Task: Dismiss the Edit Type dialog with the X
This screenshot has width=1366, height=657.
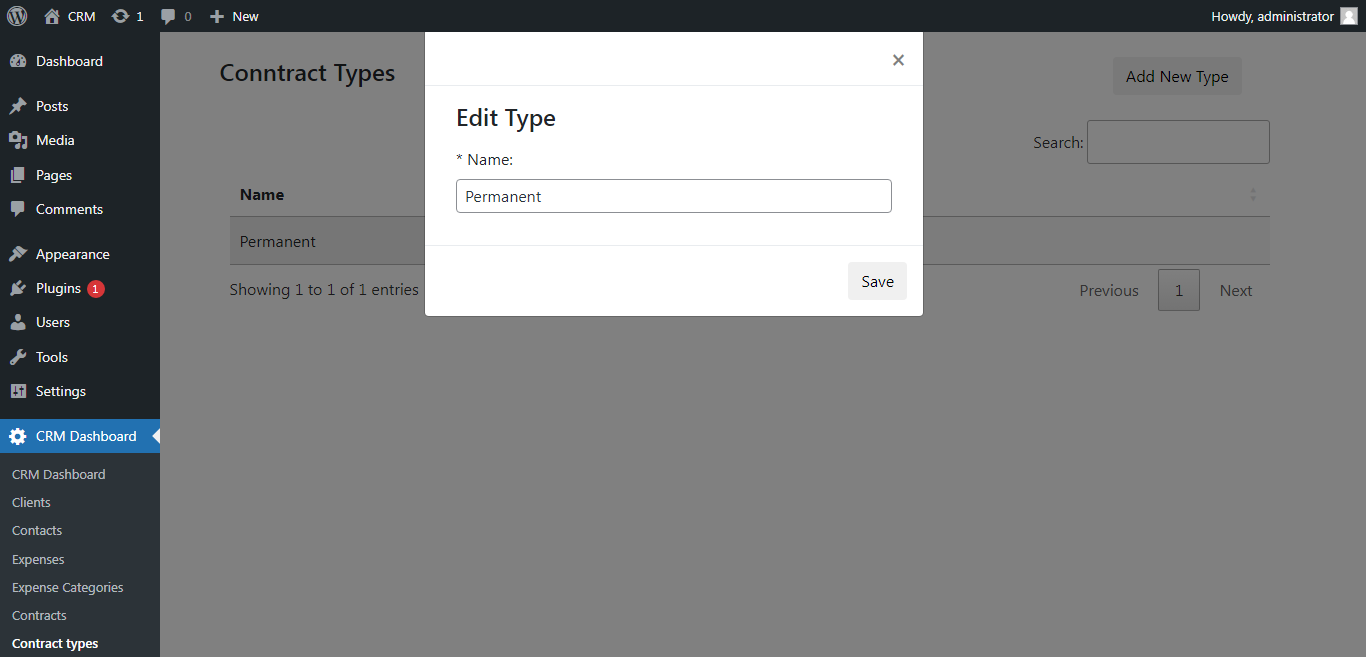Action: click(898, 59)
